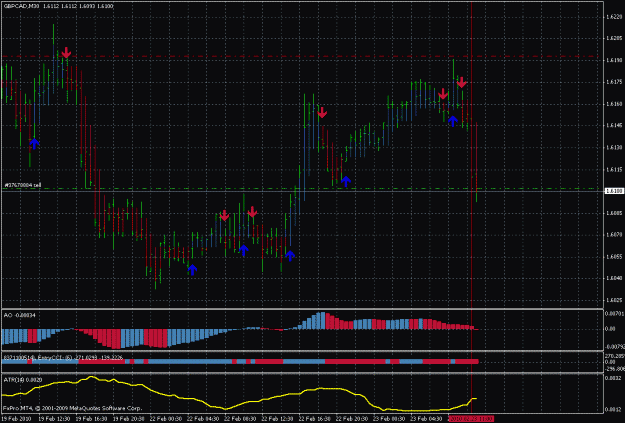The height and width of the screenshot is (423, 625).
Task: Click the red sell arrow at the 22 Feb 16:30 spike
Action: [x=322, y=112]
